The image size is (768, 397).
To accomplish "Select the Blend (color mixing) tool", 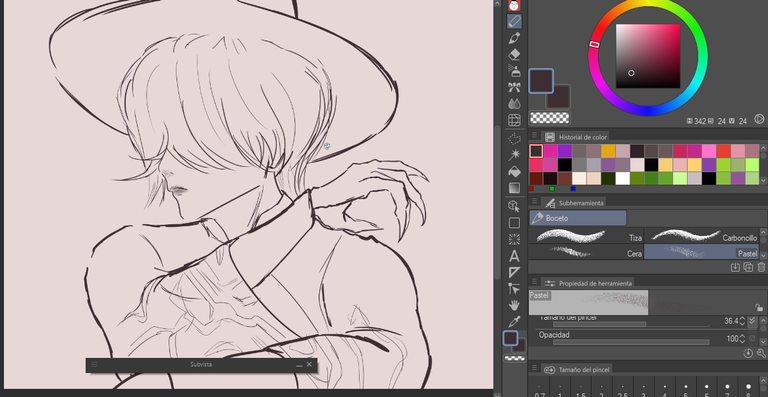I will click(514, 103).
